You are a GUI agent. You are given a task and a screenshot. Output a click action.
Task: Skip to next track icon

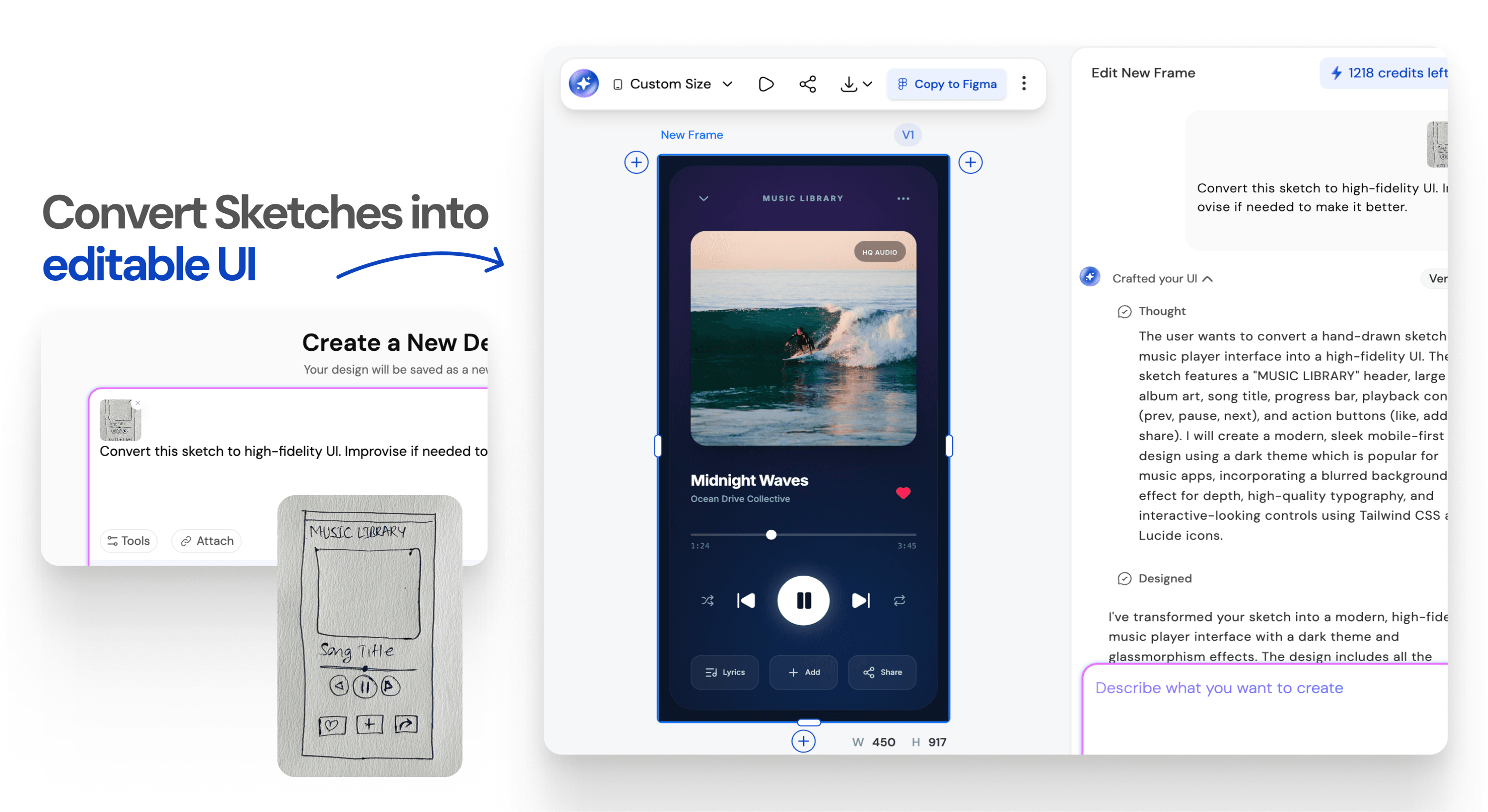[x=860, y=601]
